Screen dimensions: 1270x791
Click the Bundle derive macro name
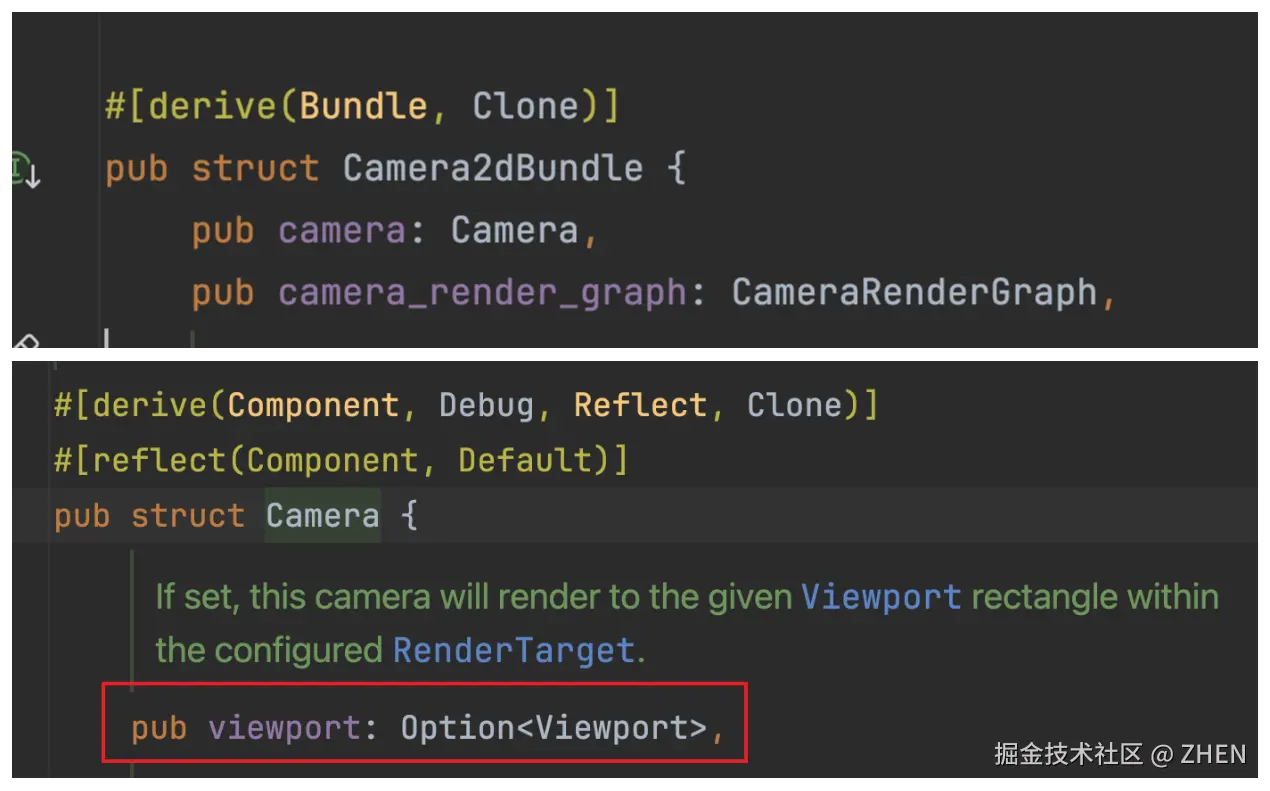click(x=364, y=106)
